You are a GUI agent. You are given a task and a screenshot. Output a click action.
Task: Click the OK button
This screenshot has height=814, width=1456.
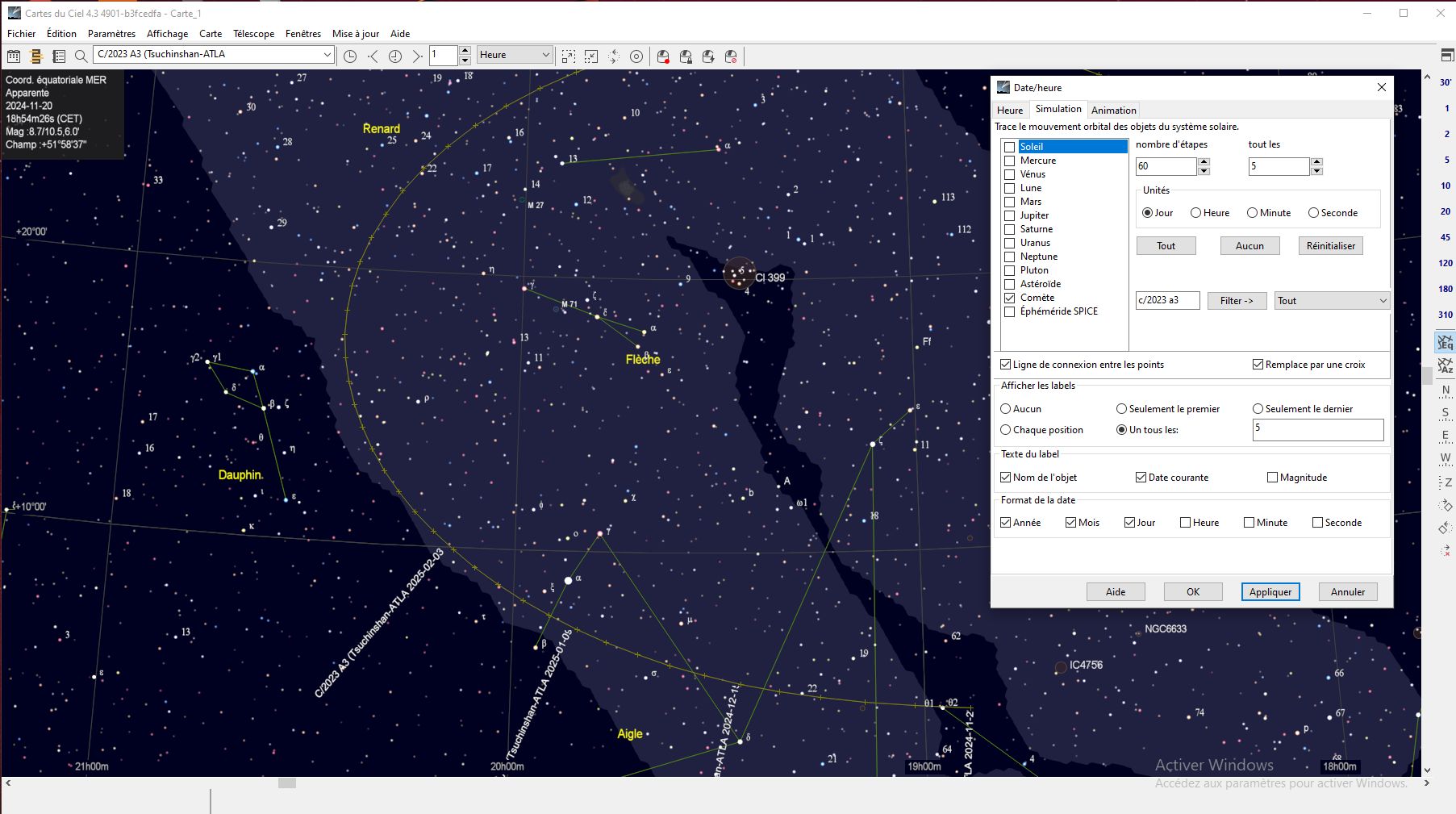[x=1193, y=592]
